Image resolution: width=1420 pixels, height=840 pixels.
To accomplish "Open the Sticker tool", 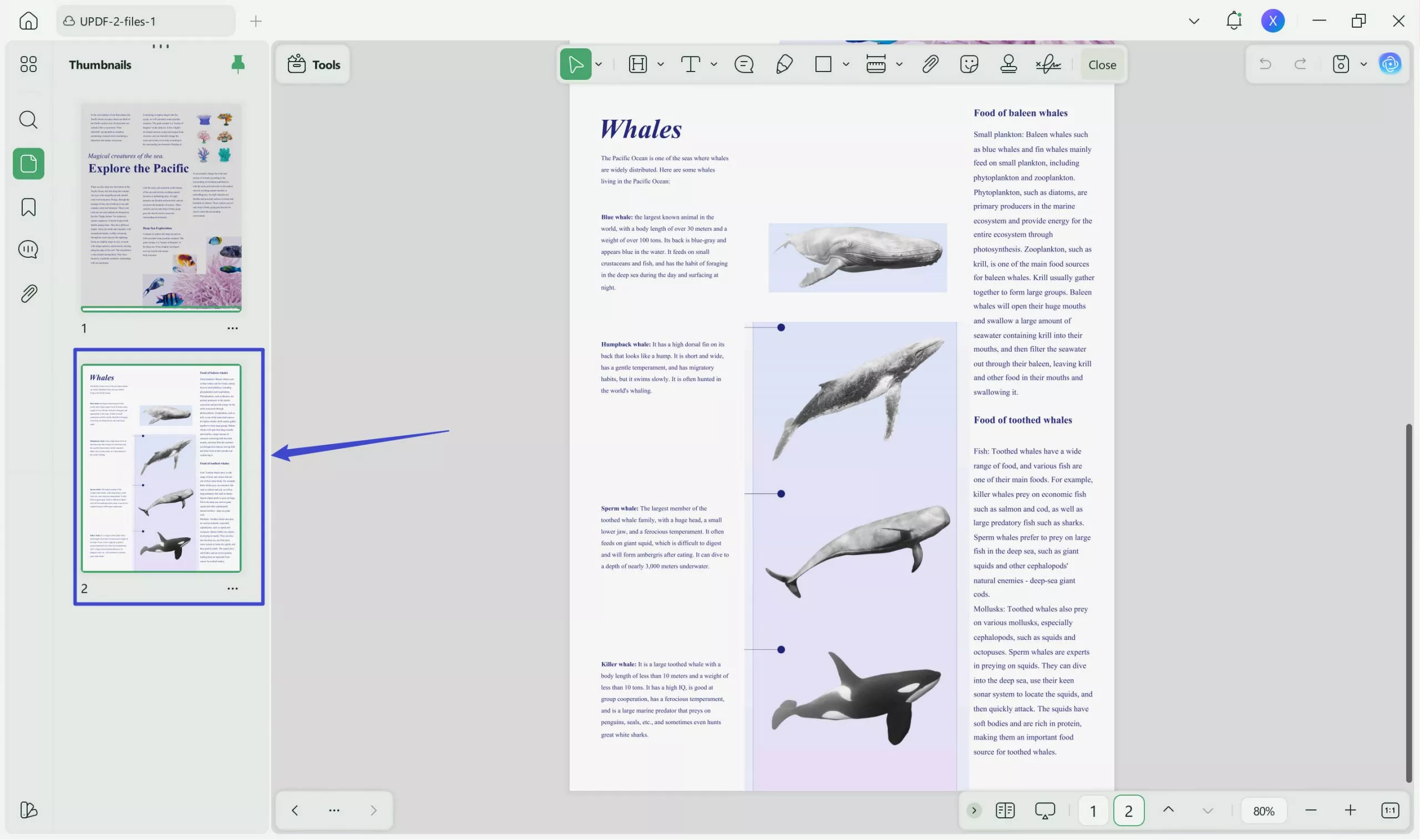I will click(968, 64).
